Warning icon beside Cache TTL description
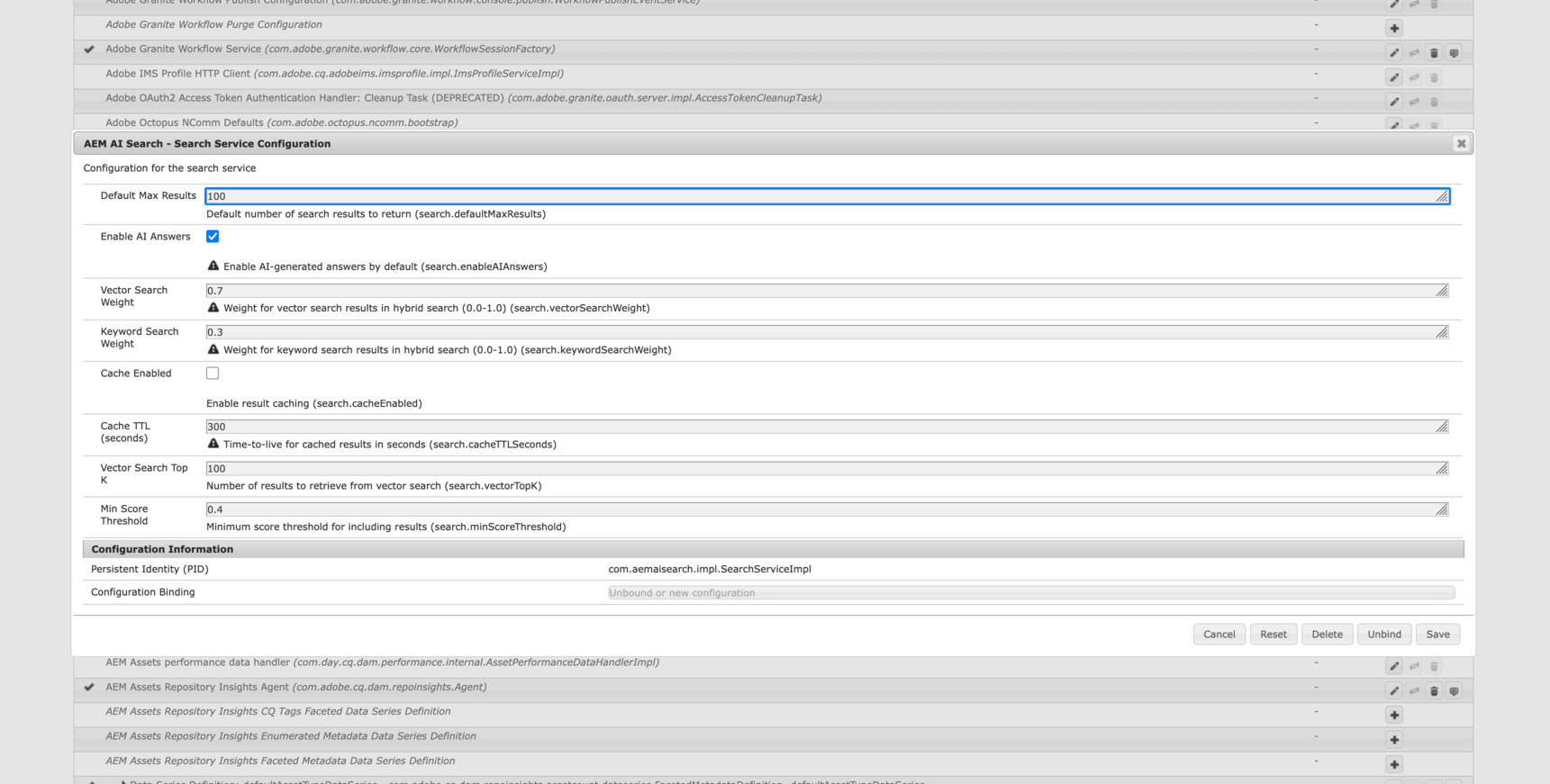The width and height of the screenshot is (1550, 784). click(213, 443)
